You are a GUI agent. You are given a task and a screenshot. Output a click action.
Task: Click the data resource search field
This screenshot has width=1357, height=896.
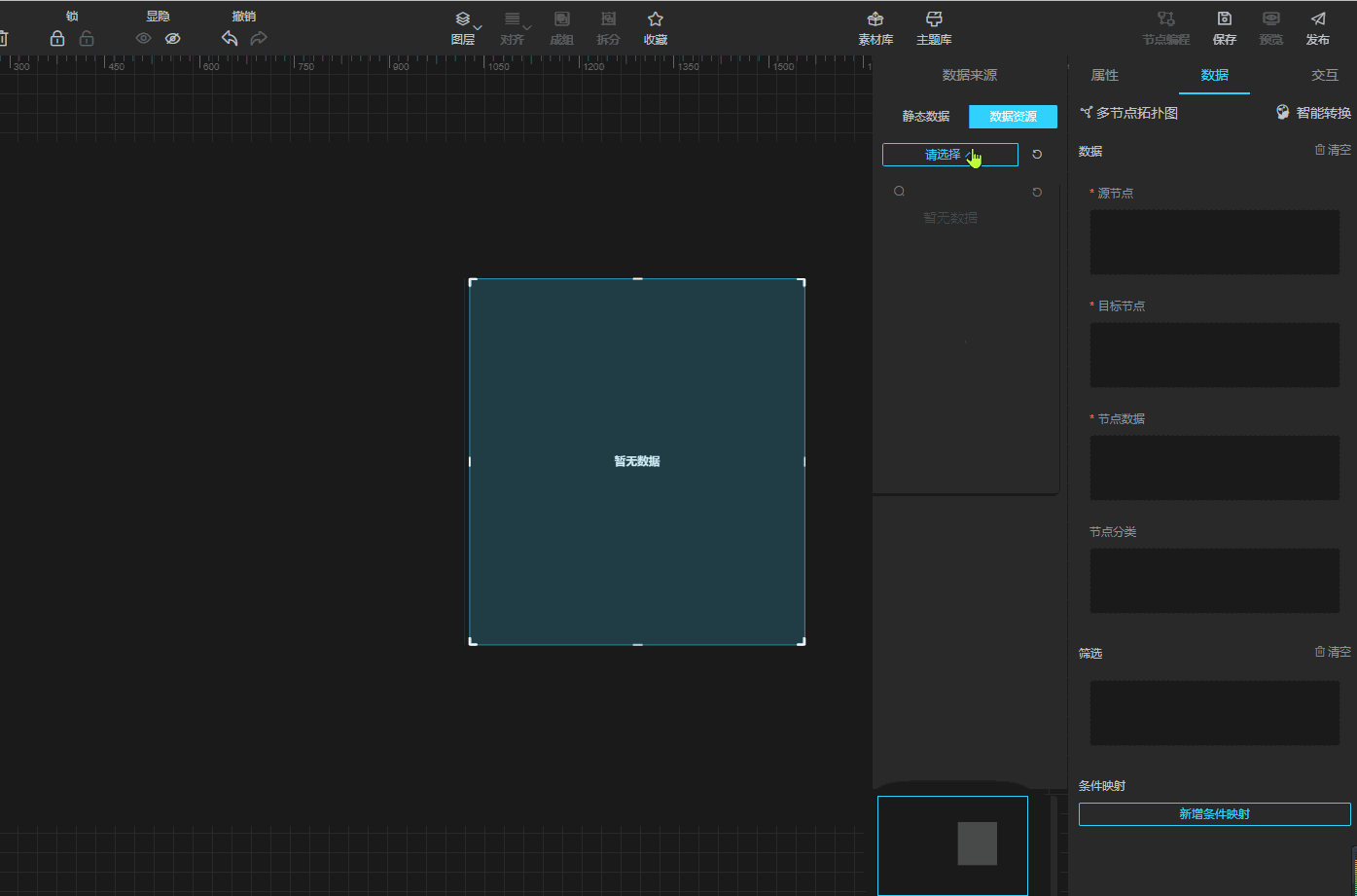(x=968, y=192)
